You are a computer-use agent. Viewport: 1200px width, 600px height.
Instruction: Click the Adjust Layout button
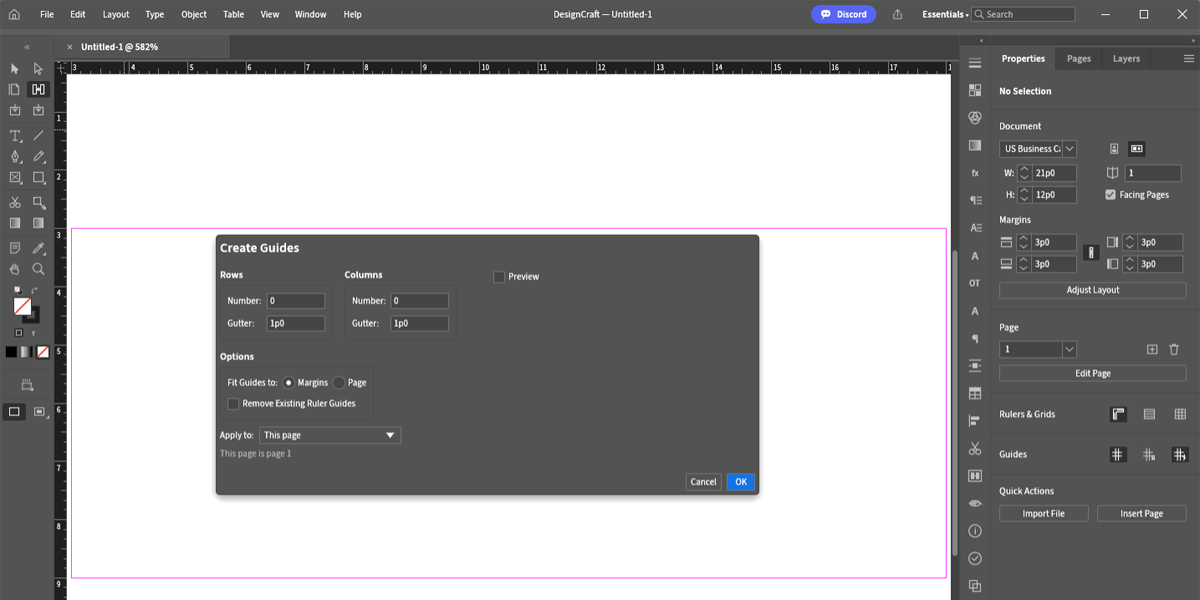click(1093, 290)
